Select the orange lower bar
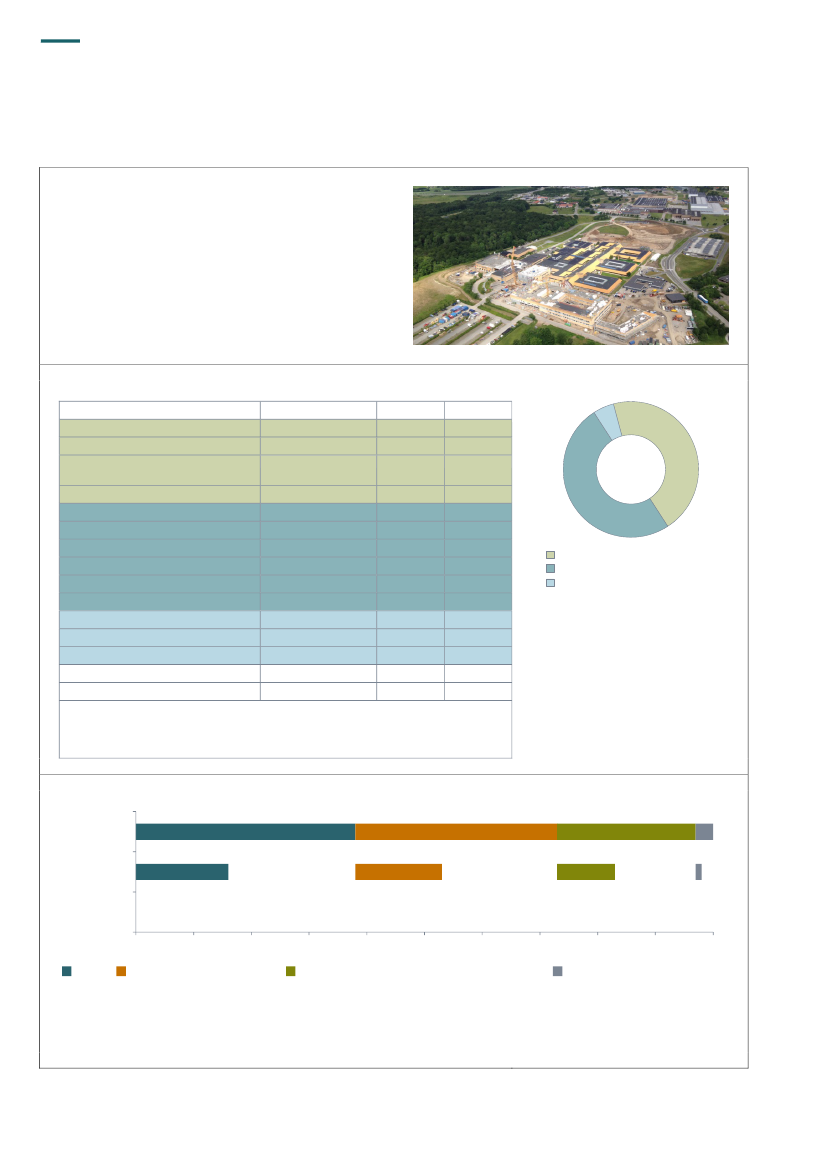Image resolution: width=827 pixels, height=1169 pixels. point(398,872)
